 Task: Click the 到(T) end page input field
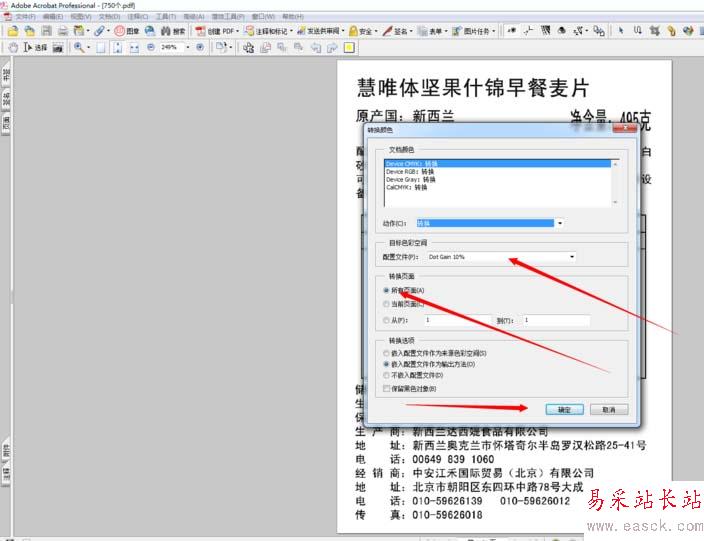[x=556, y=320]
